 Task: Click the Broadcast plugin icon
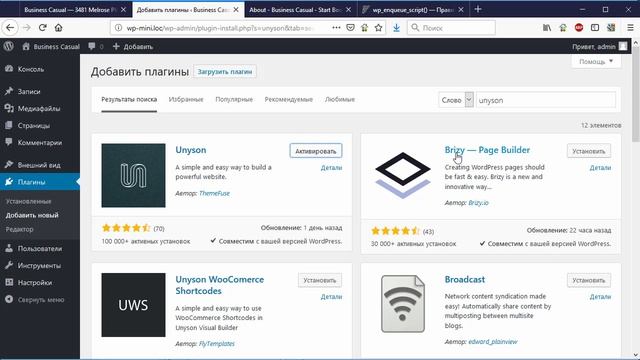[x=403, y=304]
